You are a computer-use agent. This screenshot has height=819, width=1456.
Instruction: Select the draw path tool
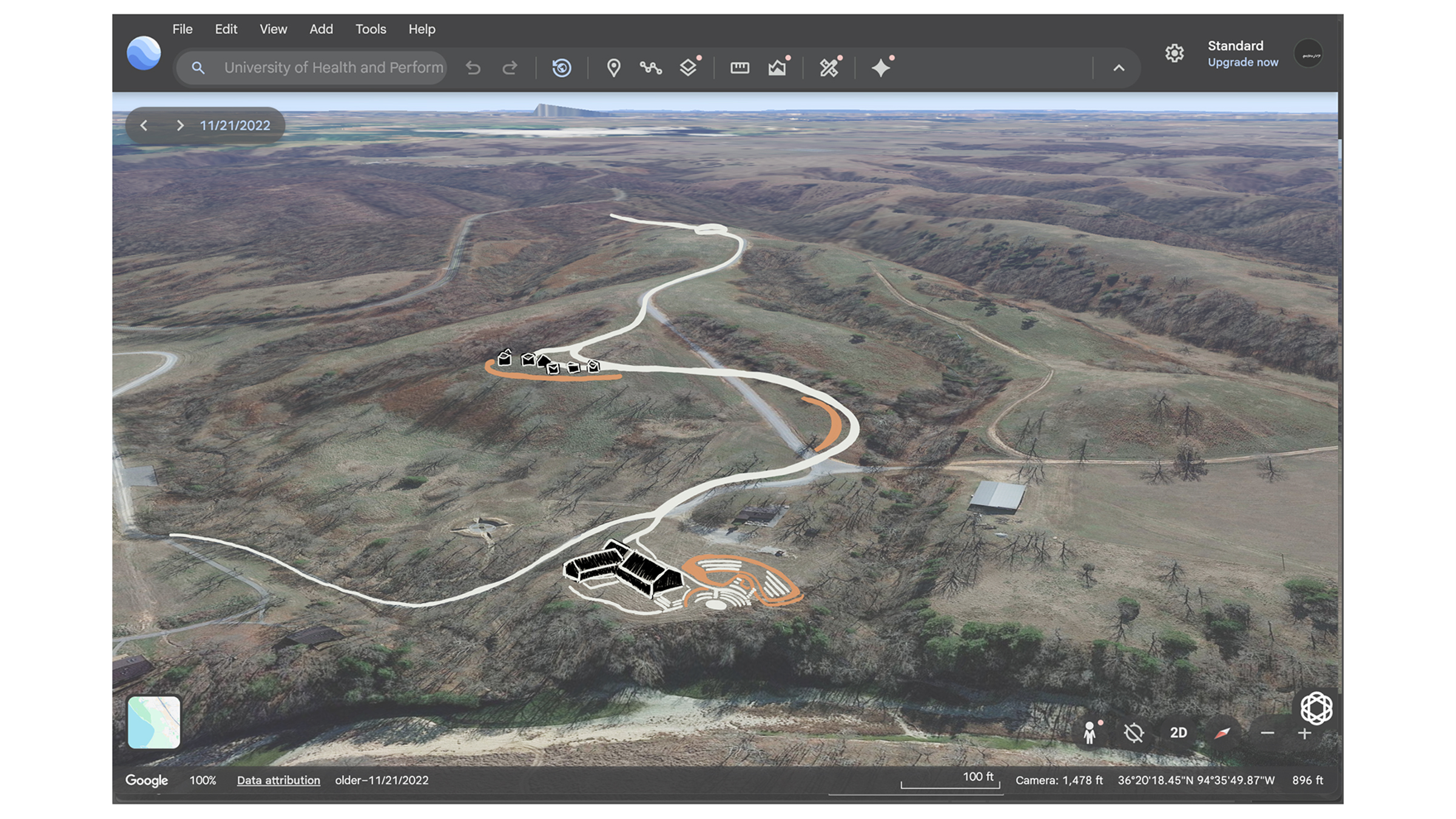click(650, 68)
